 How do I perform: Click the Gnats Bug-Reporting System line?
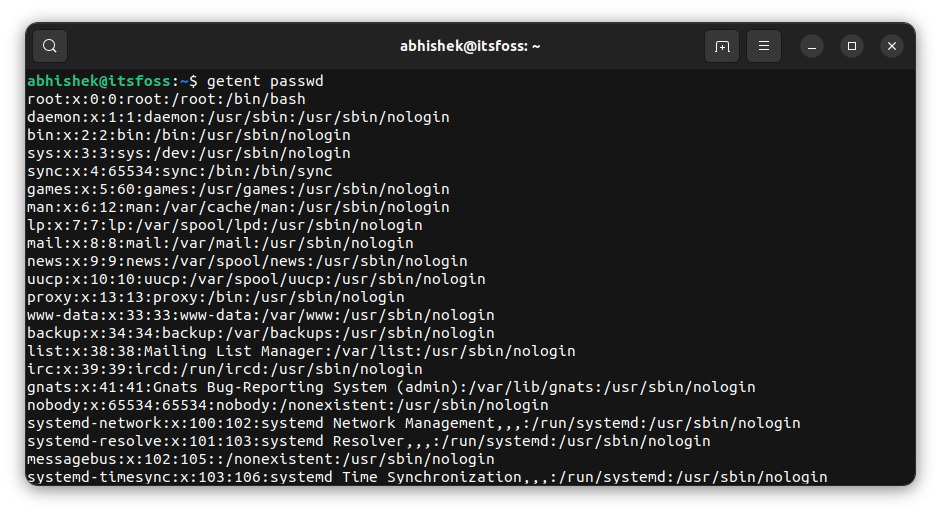tap(391, 387)
